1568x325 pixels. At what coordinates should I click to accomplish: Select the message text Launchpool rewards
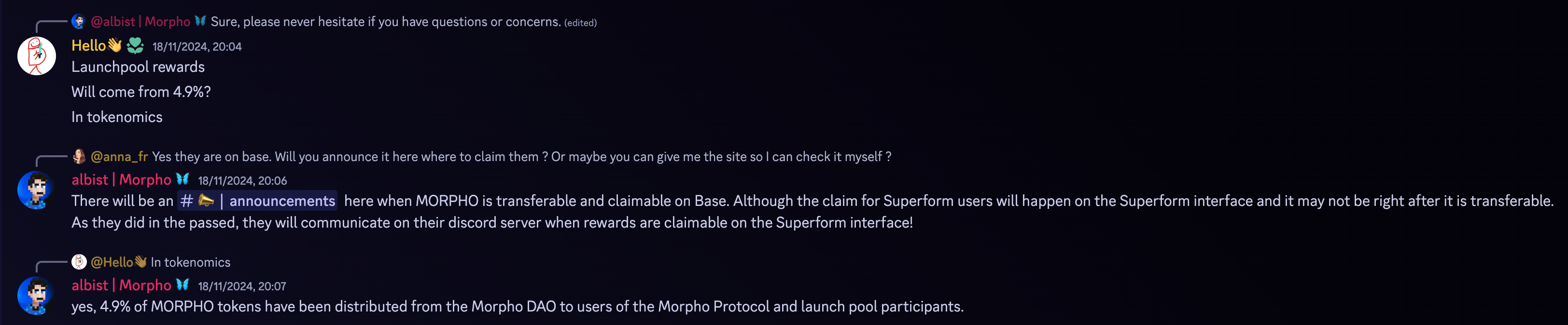point(138,67)
